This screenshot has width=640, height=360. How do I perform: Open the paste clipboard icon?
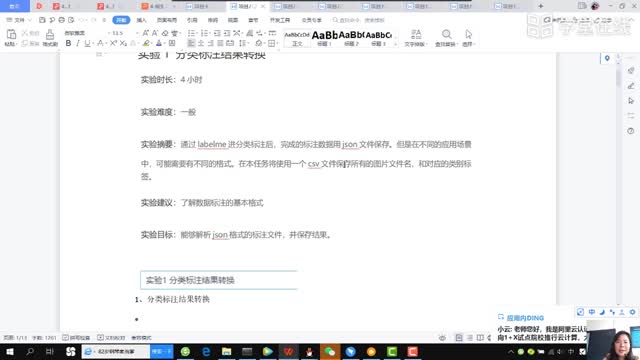(11, 38)
